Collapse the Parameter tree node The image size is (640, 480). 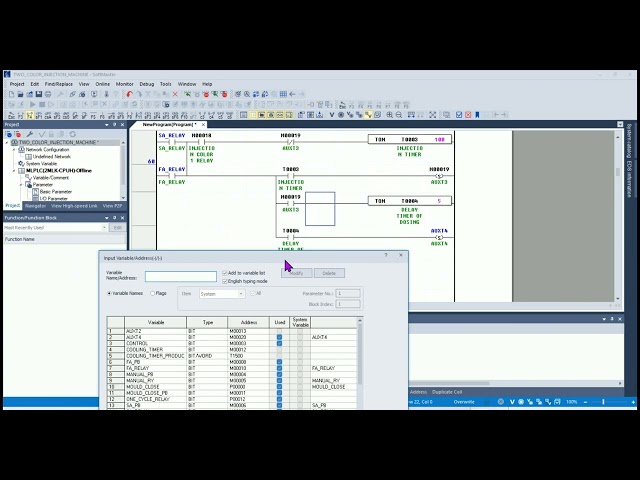pyautogui.click(x=21, y=185)
